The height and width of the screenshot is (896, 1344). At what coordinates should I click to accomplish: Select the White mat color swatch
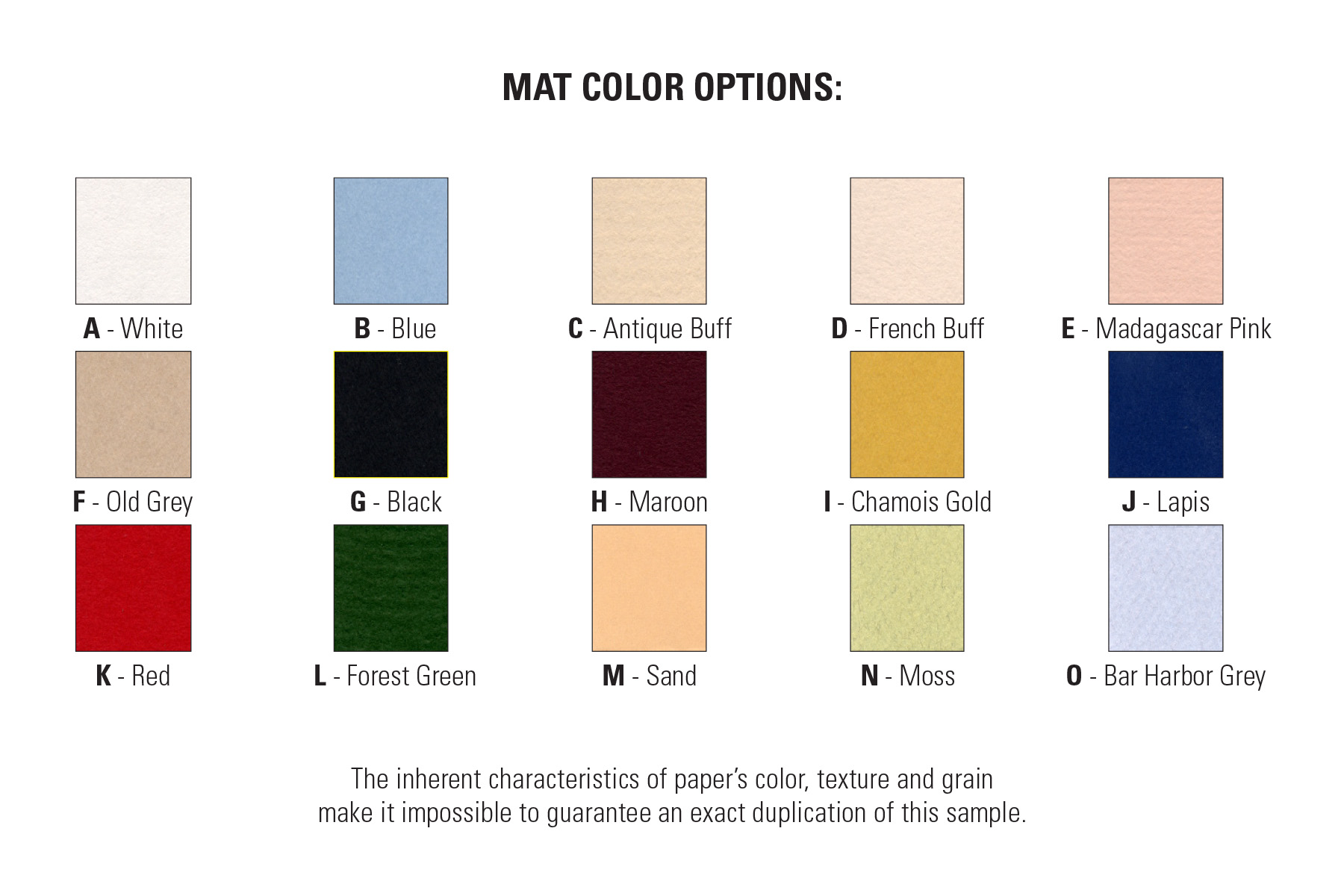(x=133, y=240)
